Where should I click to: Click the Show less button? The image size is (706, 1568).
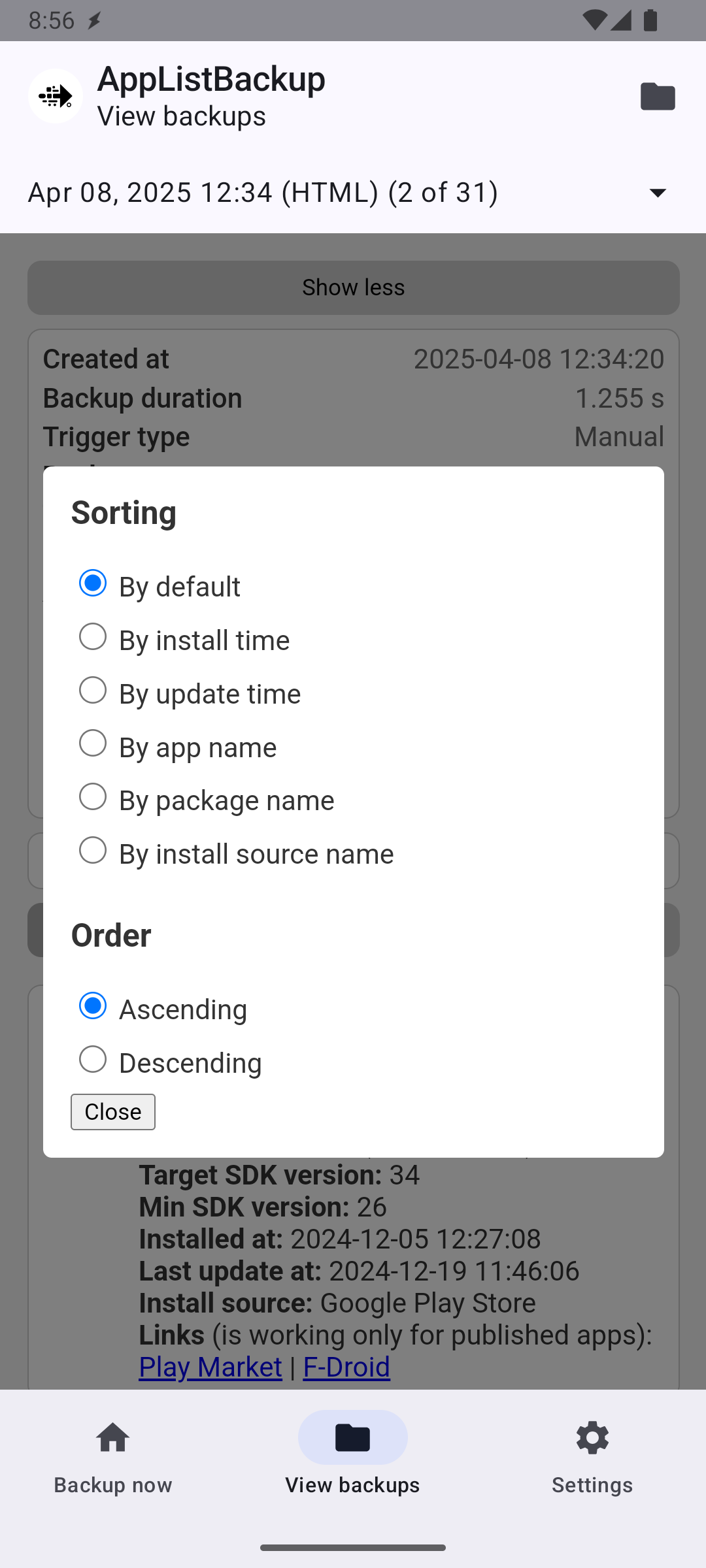pyautogui.click(x=353, y=287)
